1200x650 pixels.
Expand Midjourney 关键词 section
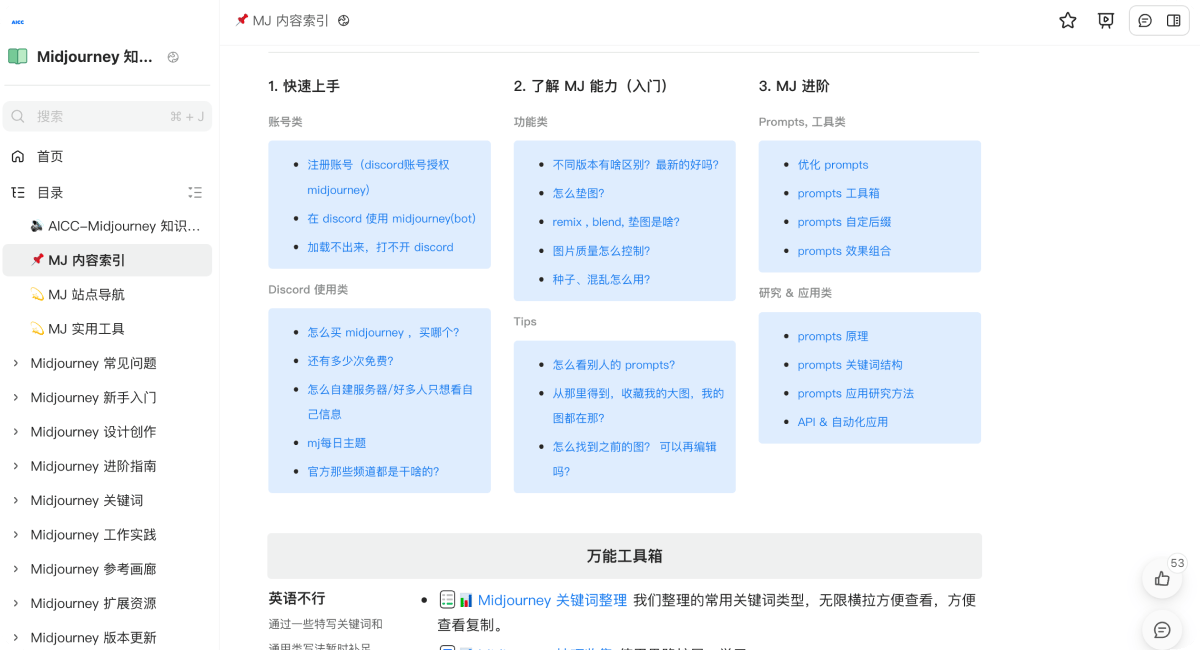pos(15,500)
